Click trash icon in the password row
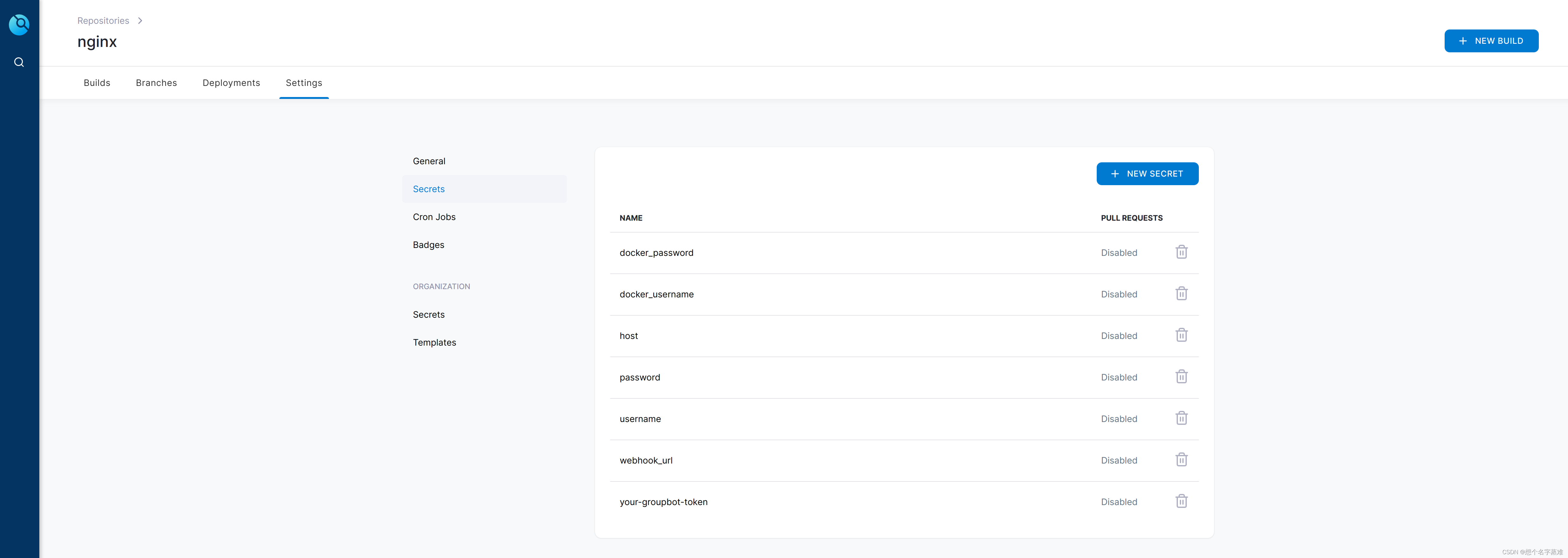1568x558 pixels. [1181, 377]
